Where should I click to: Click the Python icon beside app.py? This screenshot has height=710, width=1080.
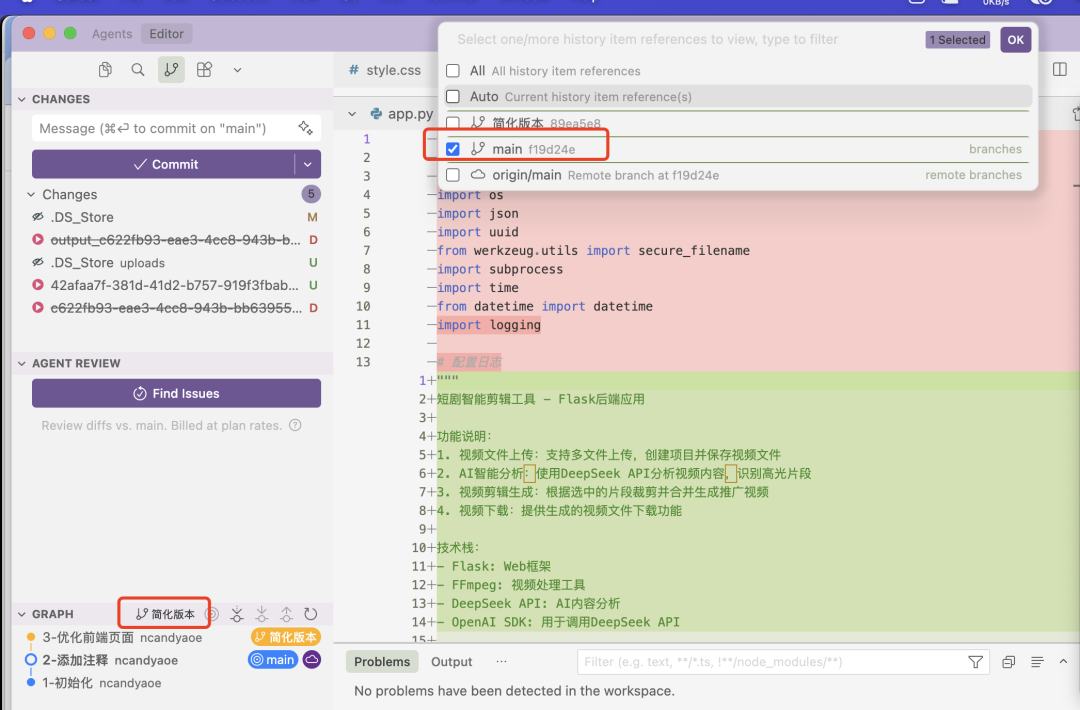(376, 114)
